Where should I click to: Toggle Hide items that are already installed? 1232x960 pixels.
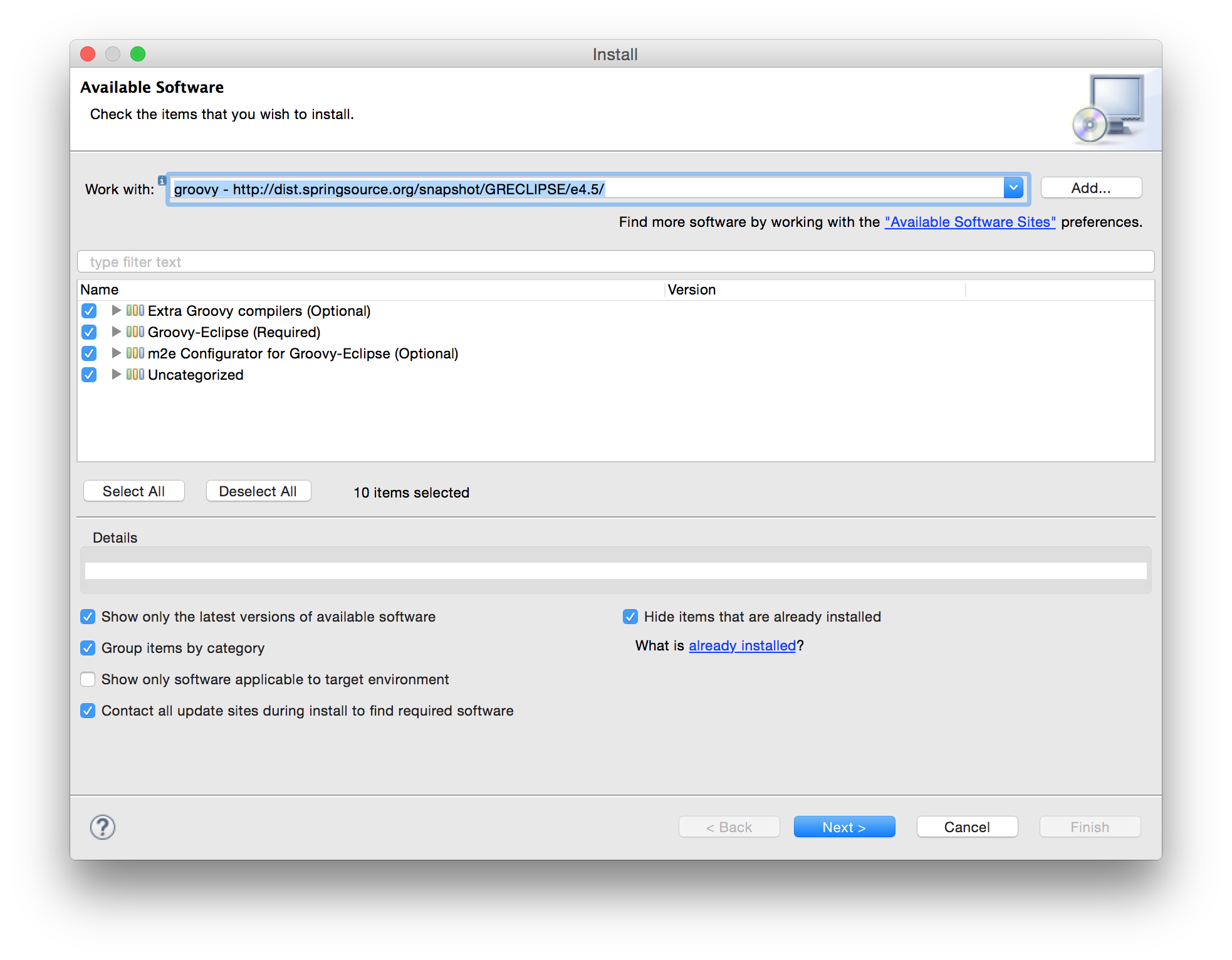click(x=630, y=617)
